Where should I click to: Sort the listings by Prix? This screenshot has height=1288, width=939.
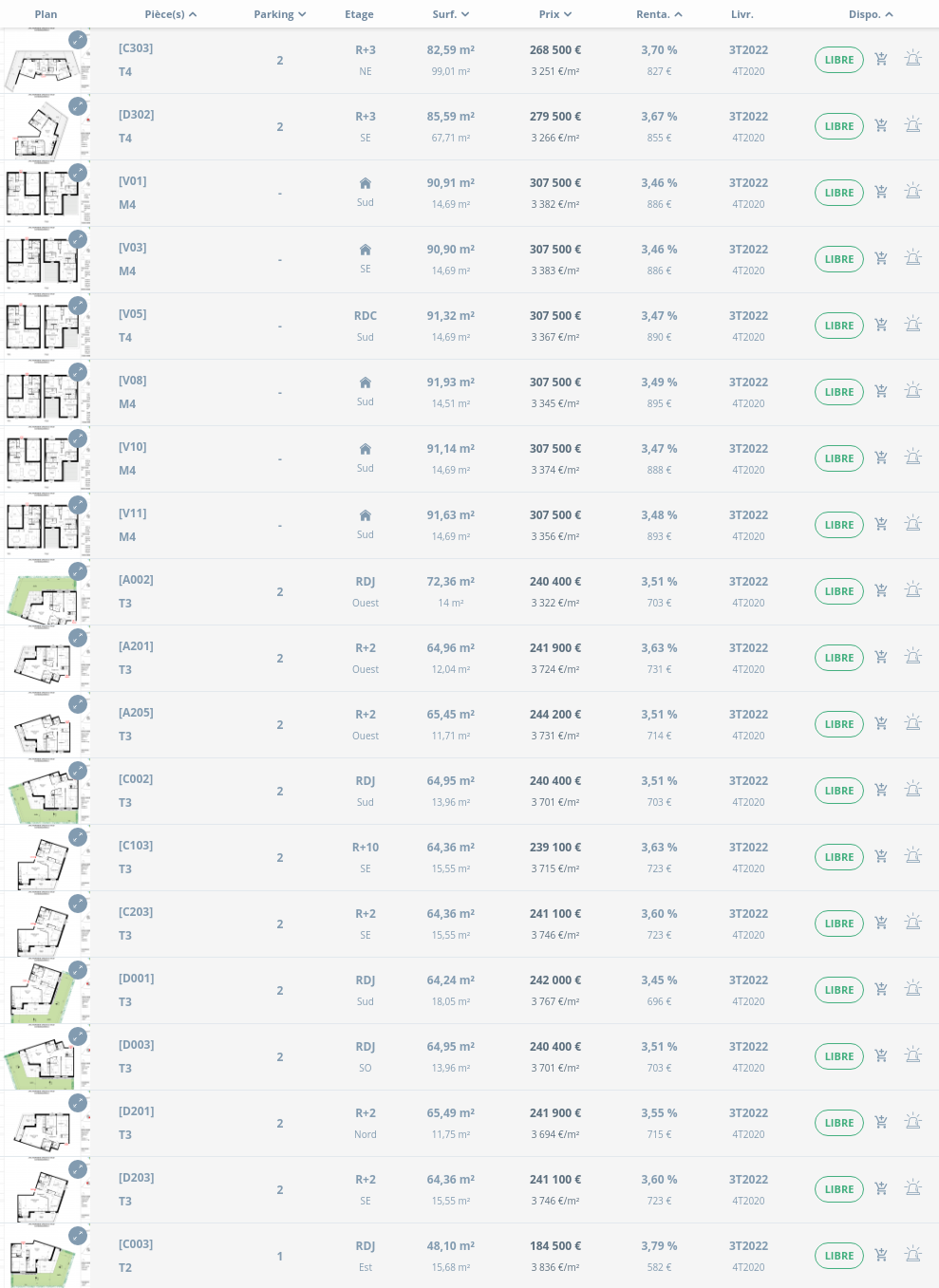[x=555, y=14]
